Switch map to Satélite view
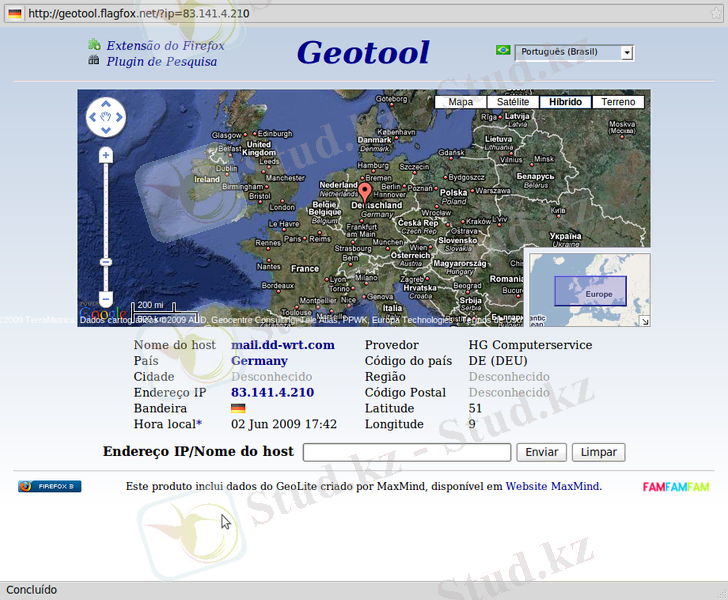 point(513,102)
